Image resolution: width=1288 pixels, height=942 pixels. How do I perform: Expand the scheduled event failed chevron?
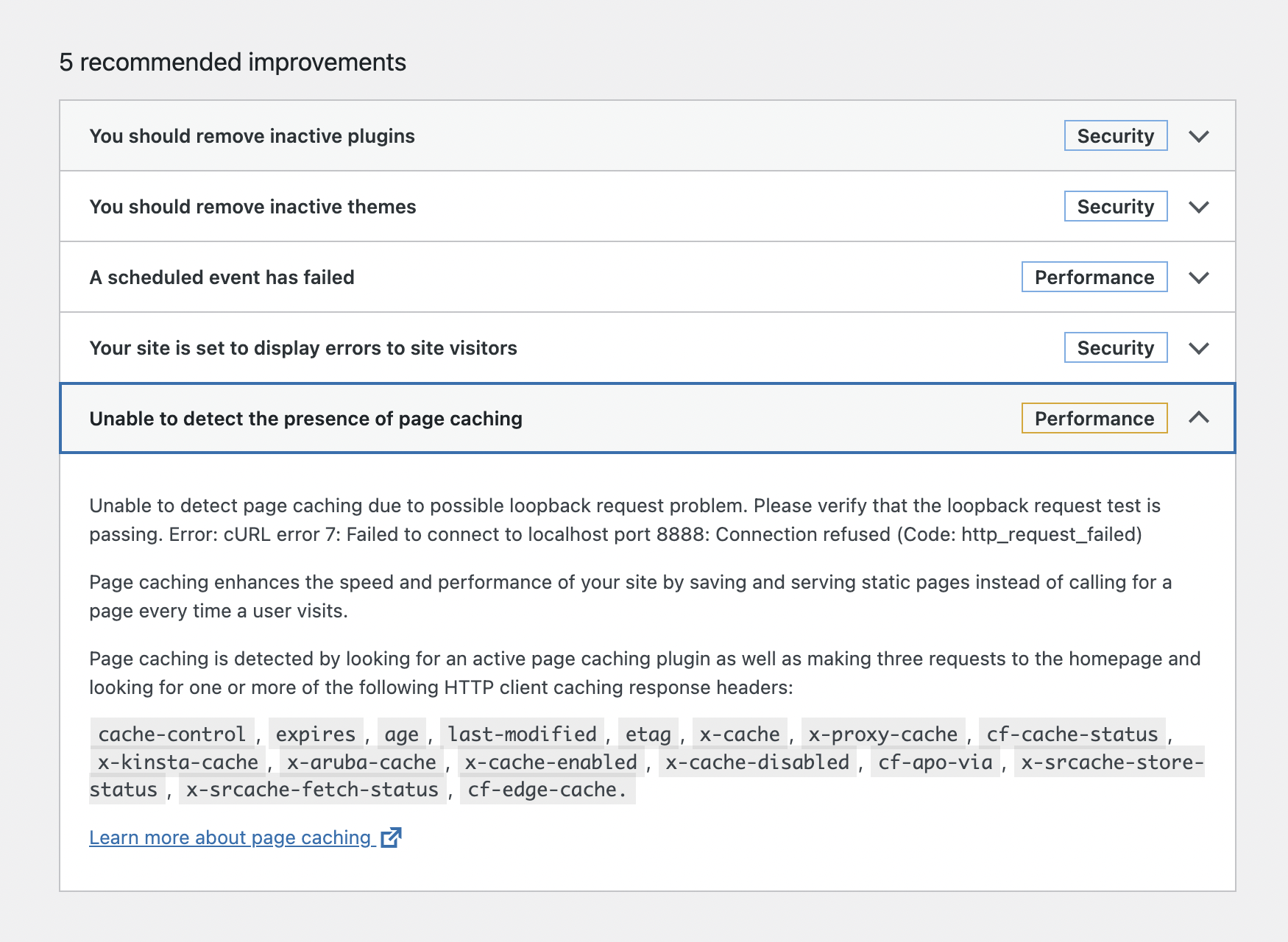[x=1199, y=277]
